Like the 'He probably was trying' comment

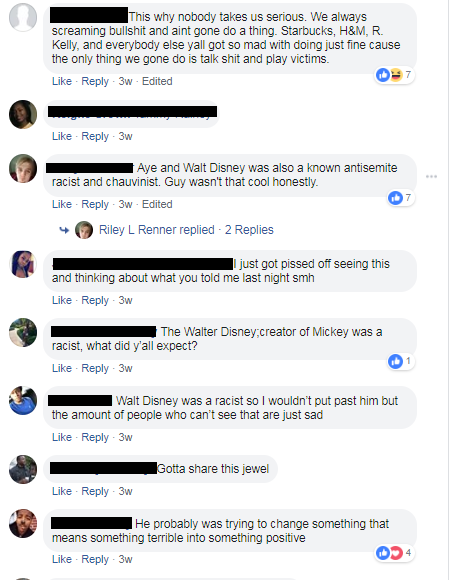click(x=62, y=559)
